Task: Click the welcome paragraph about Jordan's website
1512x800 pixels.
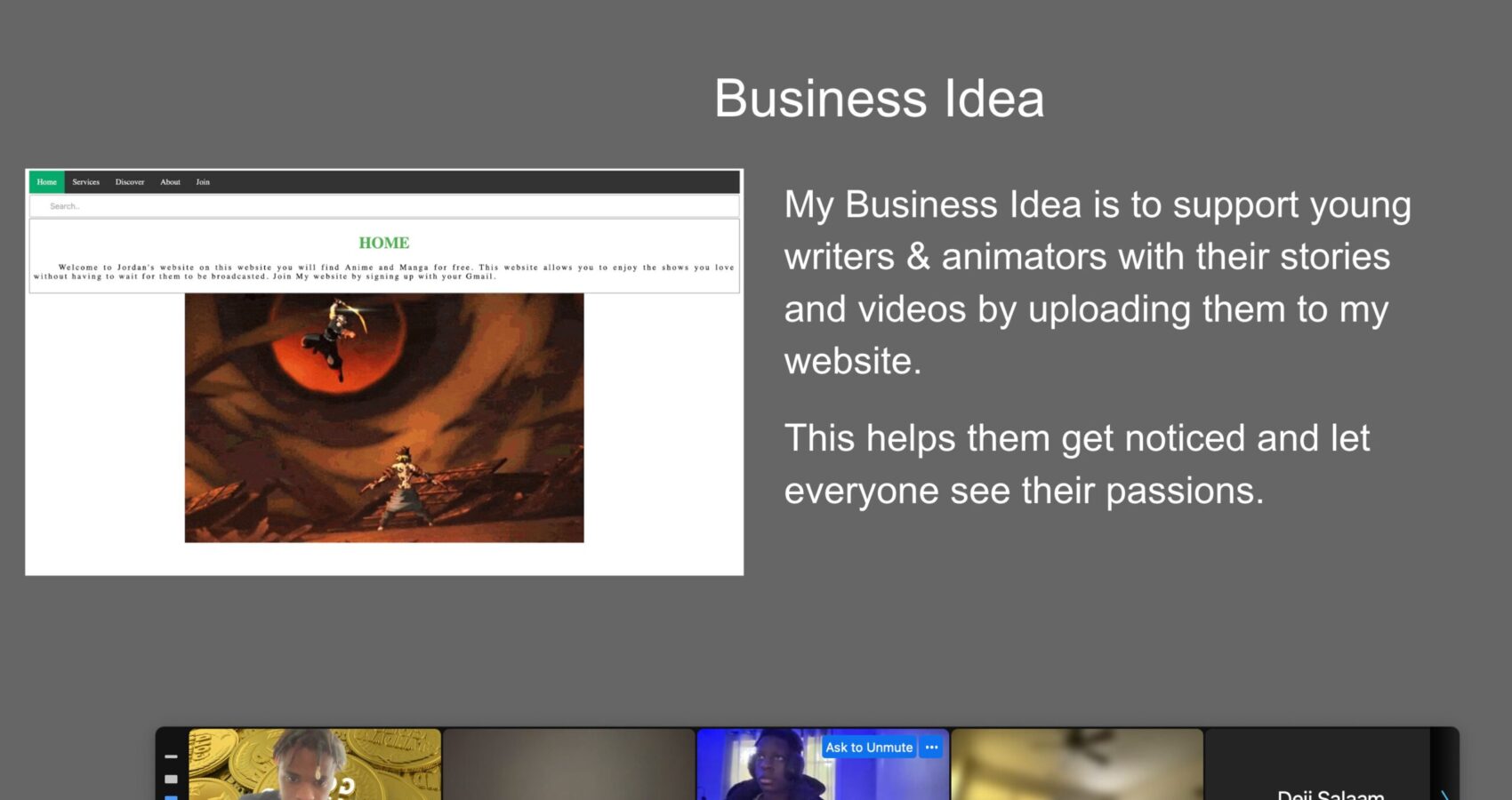Action: (384, 271)
